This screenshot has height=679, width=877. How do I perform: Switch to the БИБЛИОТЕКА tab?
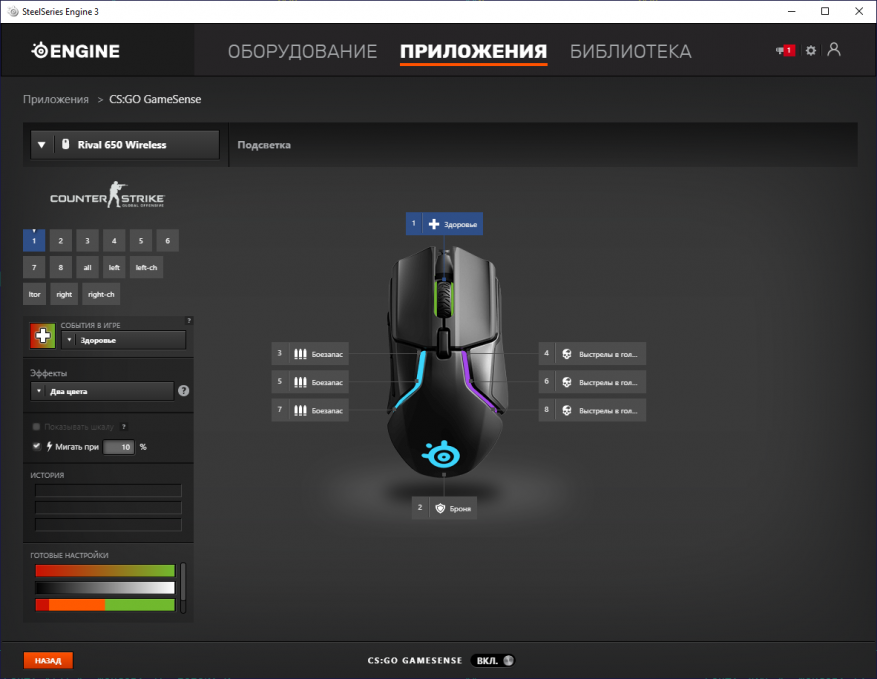[630, 51]
